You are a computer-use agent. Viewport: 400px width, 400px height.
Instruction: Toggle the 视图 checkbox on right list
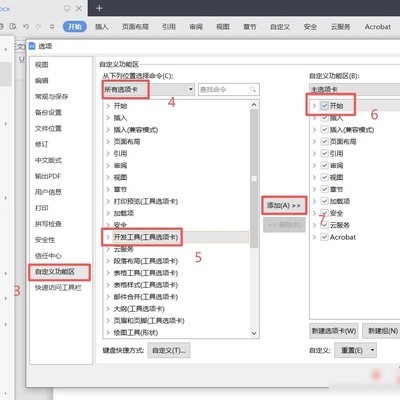[x=324, y=177]
